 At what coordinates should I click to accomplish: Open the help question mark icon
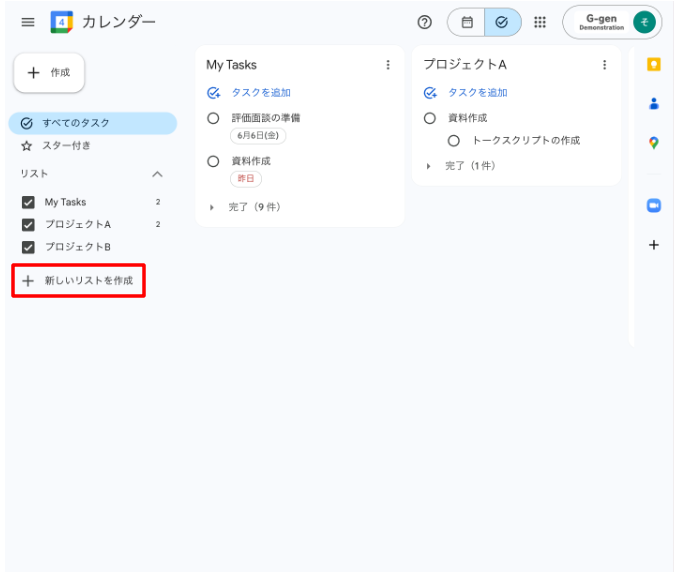coord(424,22)
